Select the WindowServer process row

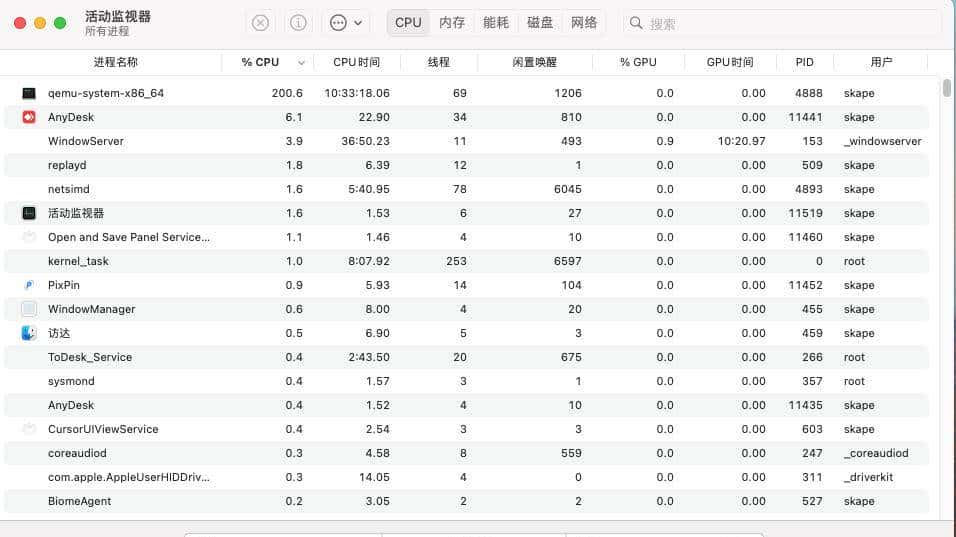(x=466, y=141)
